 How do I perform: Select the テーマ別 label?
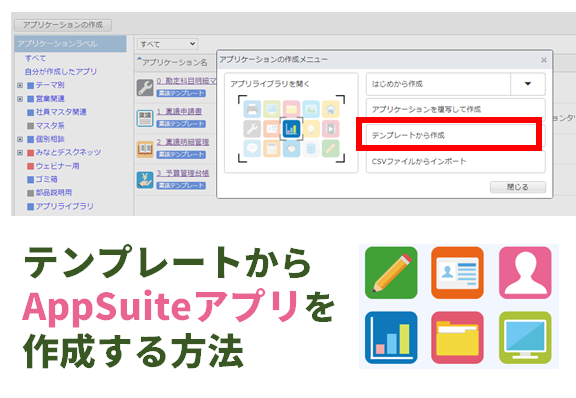pos(50,85)
